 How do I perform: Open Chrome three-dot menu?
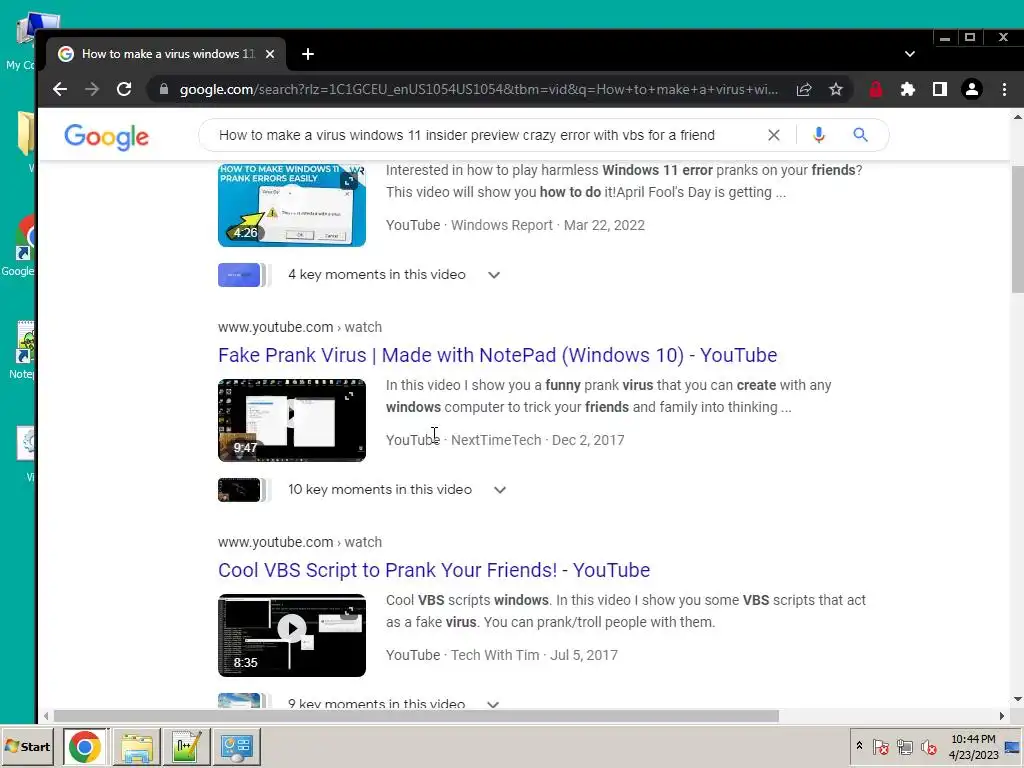coord(1004,89)
